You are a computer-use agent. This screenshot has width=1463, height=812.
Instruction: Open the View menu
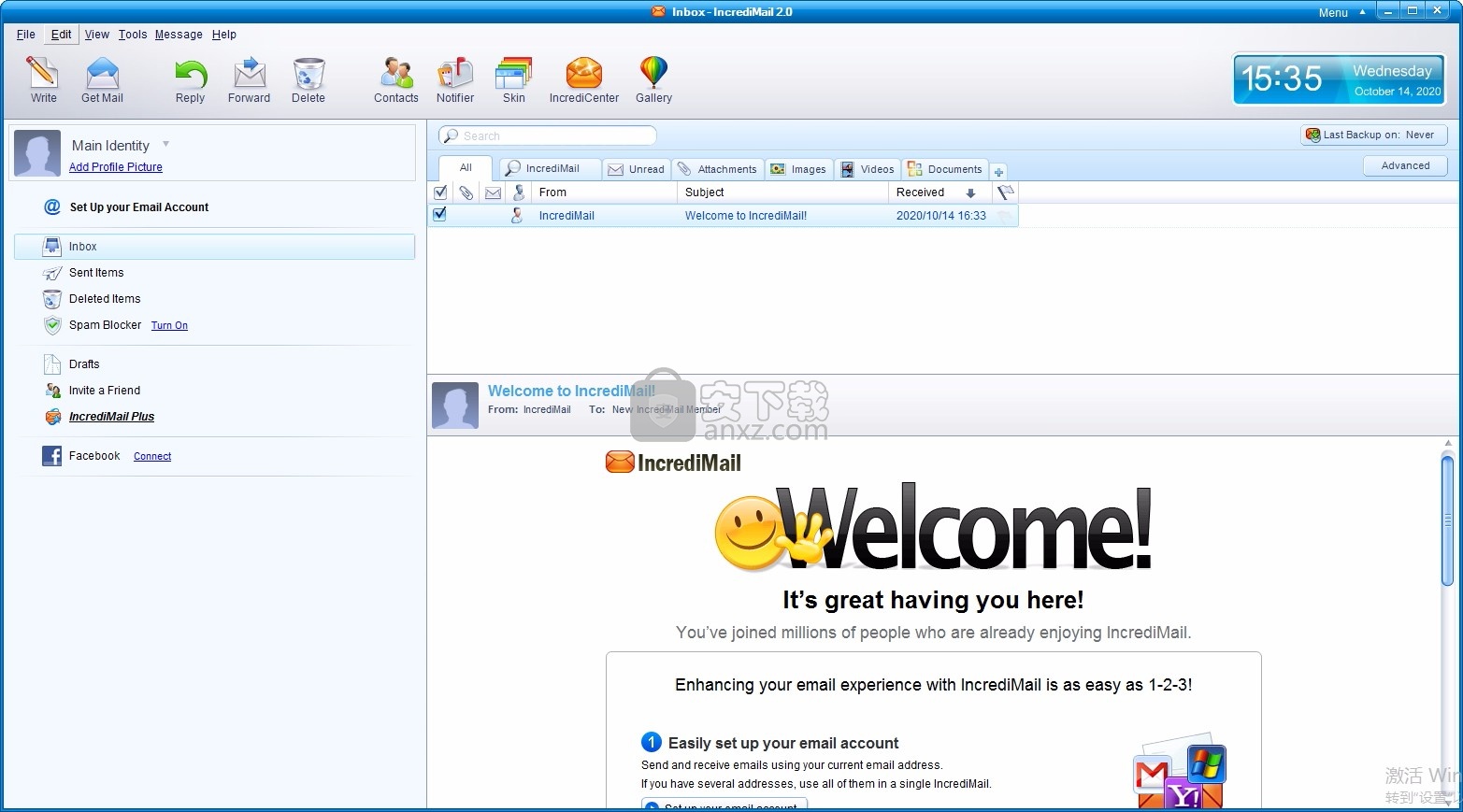tap(97, 35)
